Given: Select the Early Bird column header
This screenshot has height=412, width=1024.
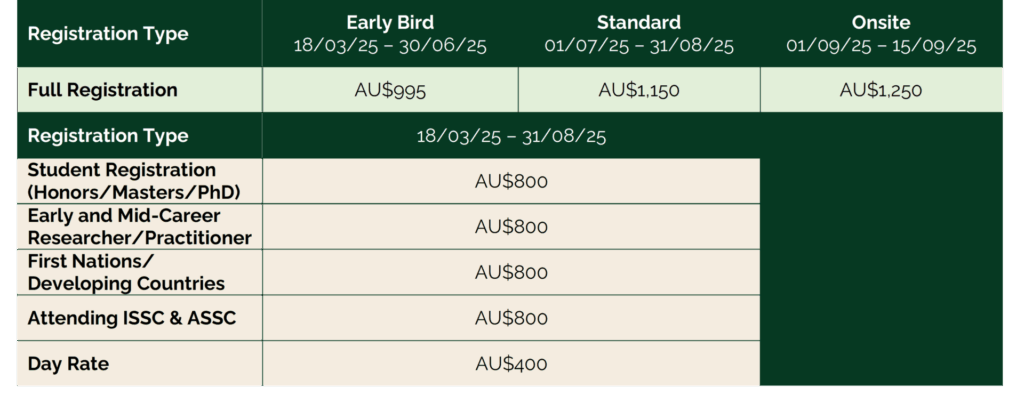Looking at the screenshot, I should [x=390, y=33].
